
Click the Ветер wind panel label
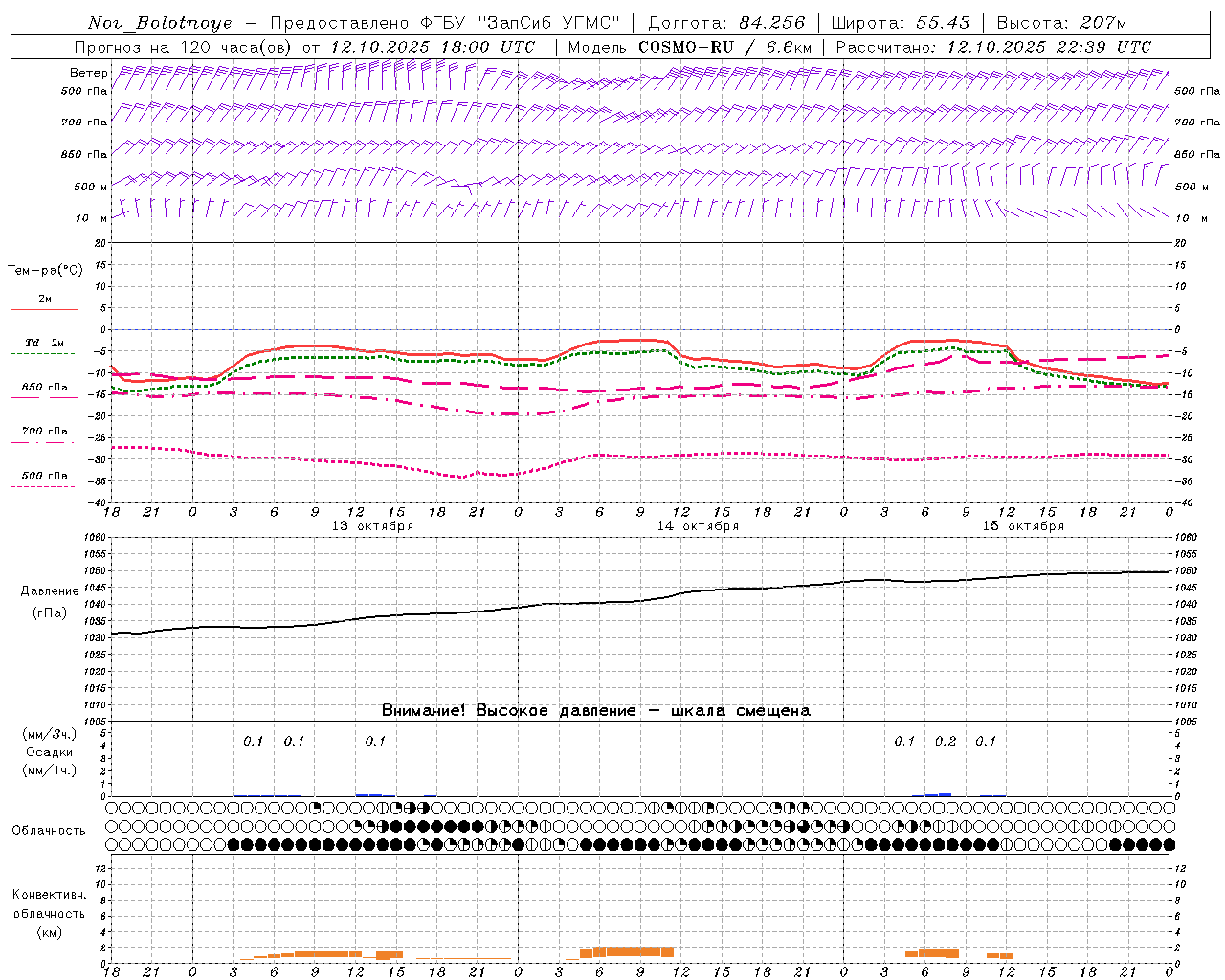[x=89, y=73]
